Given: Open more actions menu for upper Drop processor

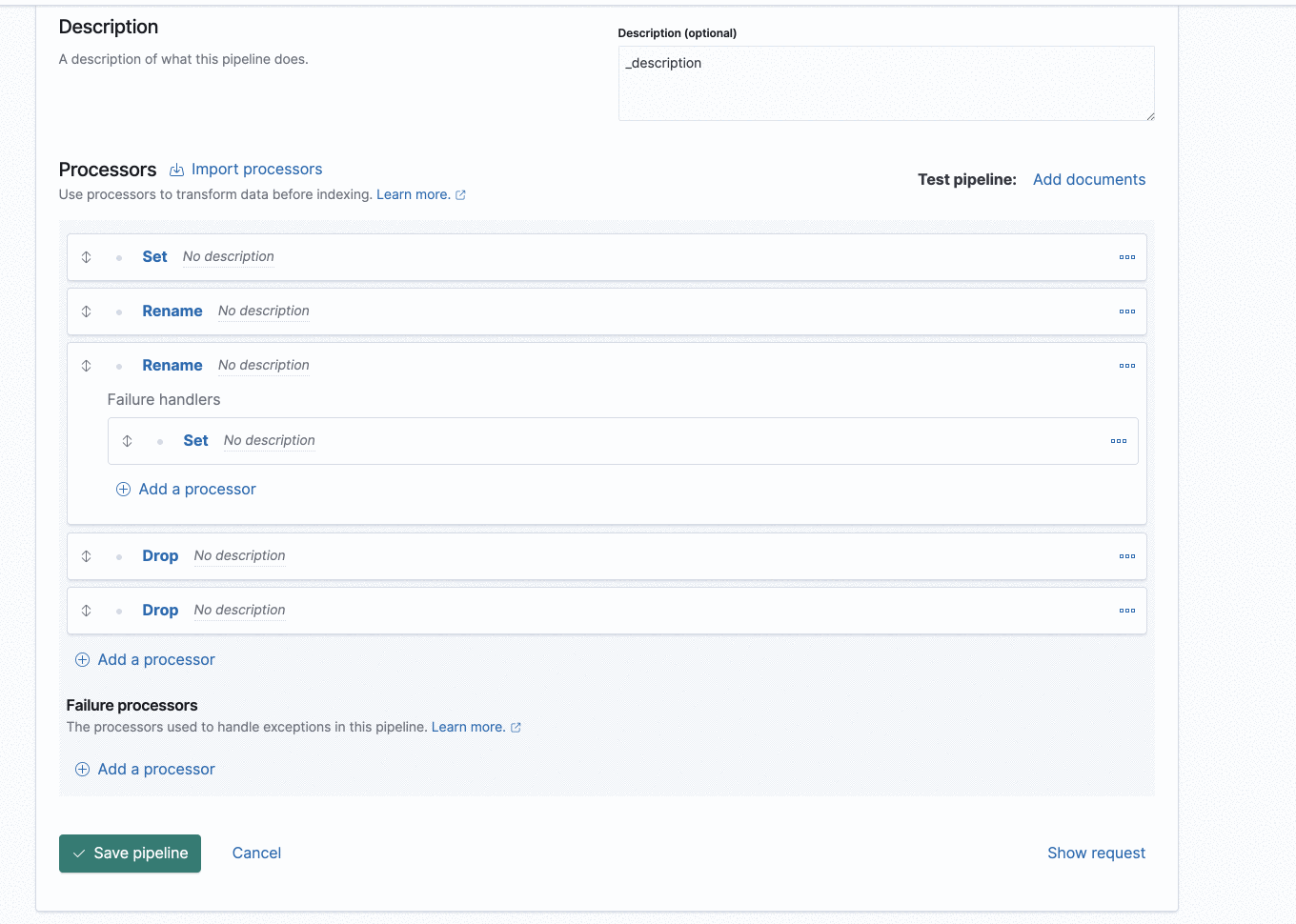Looking at the screenshot, I should 1127,556.
